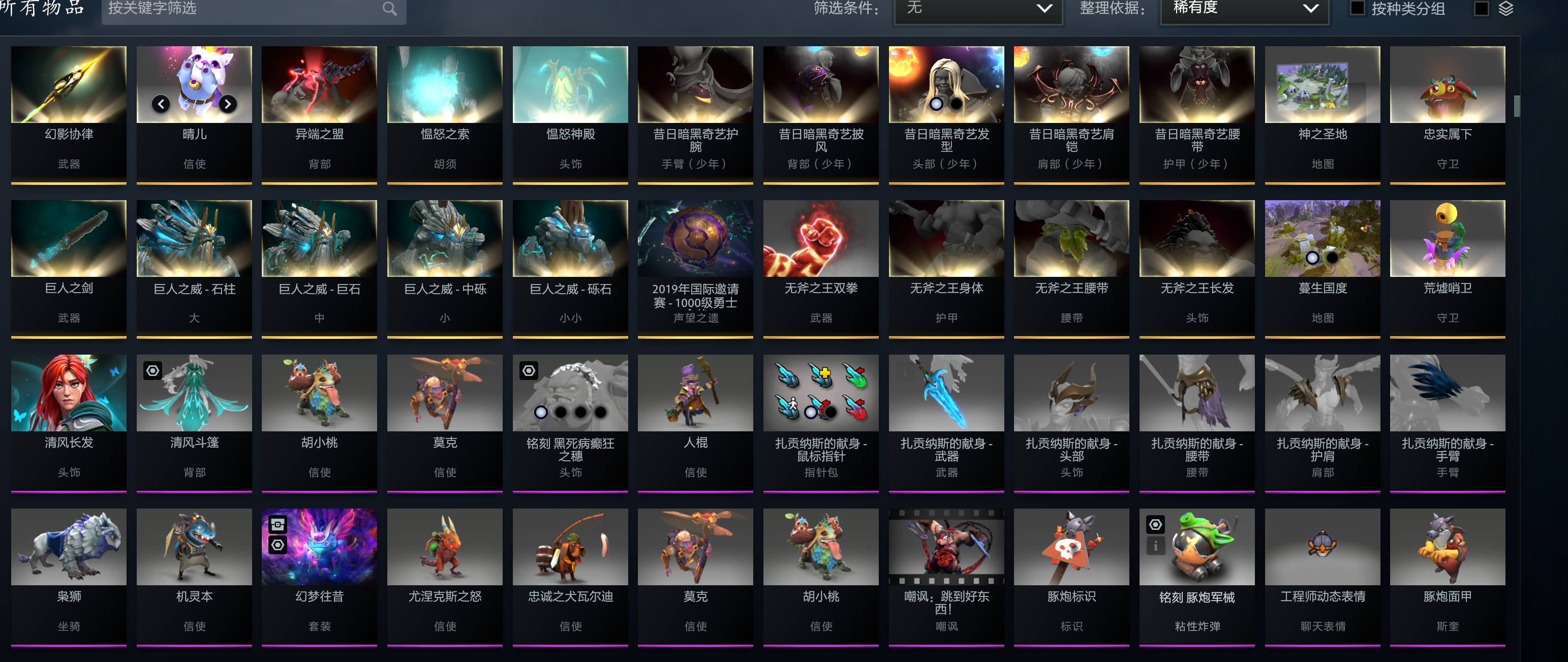Show the previous style of 晴儿 courier
The image size is (1568, 662).
(161, 104)
